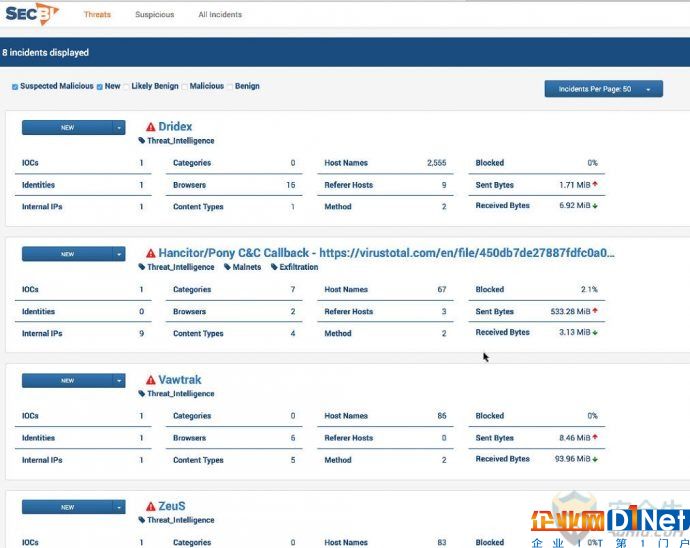Image resolution: width=690 pixels, height=548 pixels.
Task: Click green down arrow next to 3.13 MiB
Action: tap(595, 332)
